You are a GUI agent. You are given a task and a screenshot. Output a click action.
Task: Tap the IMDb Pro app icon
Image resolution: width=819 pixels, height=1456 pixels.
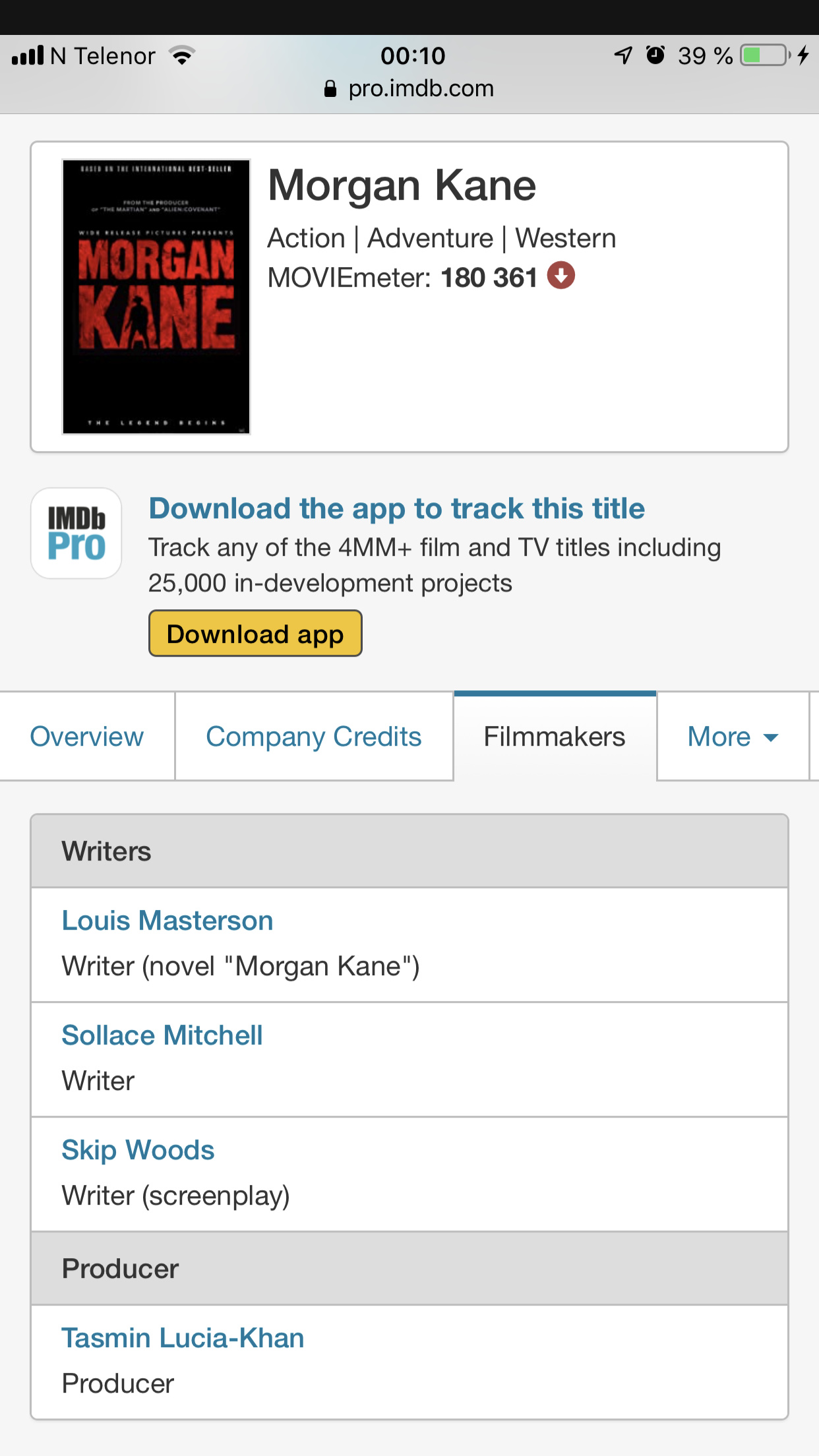coord(76,533)
